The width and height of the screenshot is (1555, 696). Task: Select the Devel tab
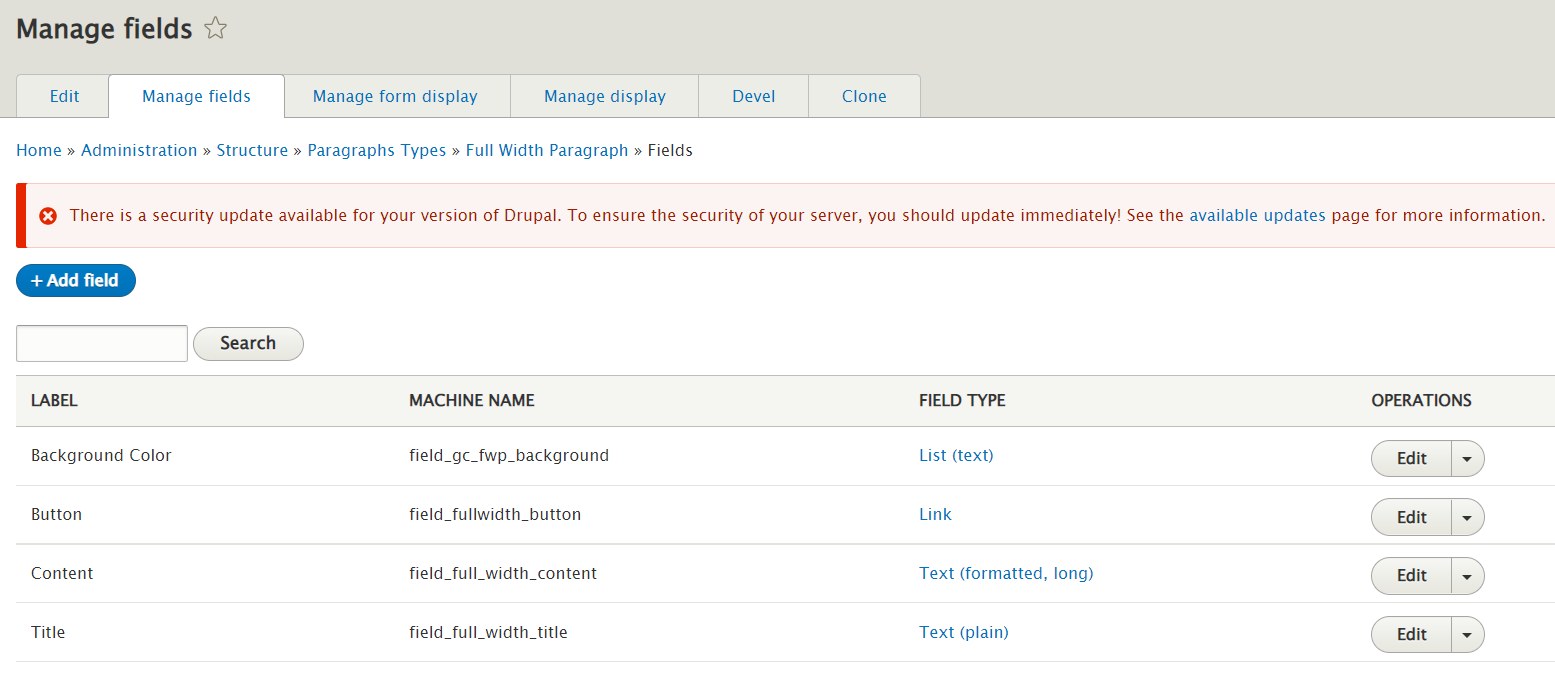click(753, 96)
